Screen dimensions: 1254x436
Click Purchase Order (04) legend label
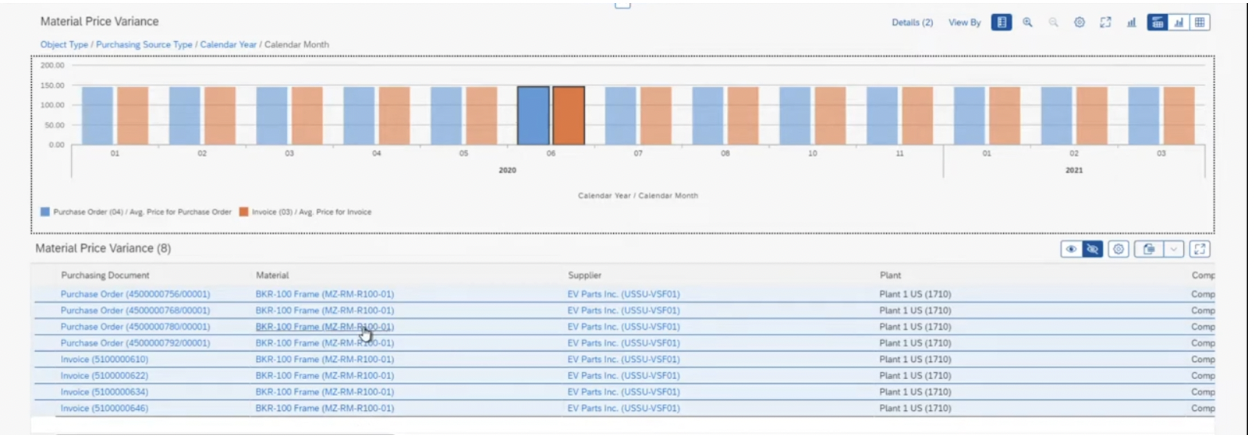(142, 212)
